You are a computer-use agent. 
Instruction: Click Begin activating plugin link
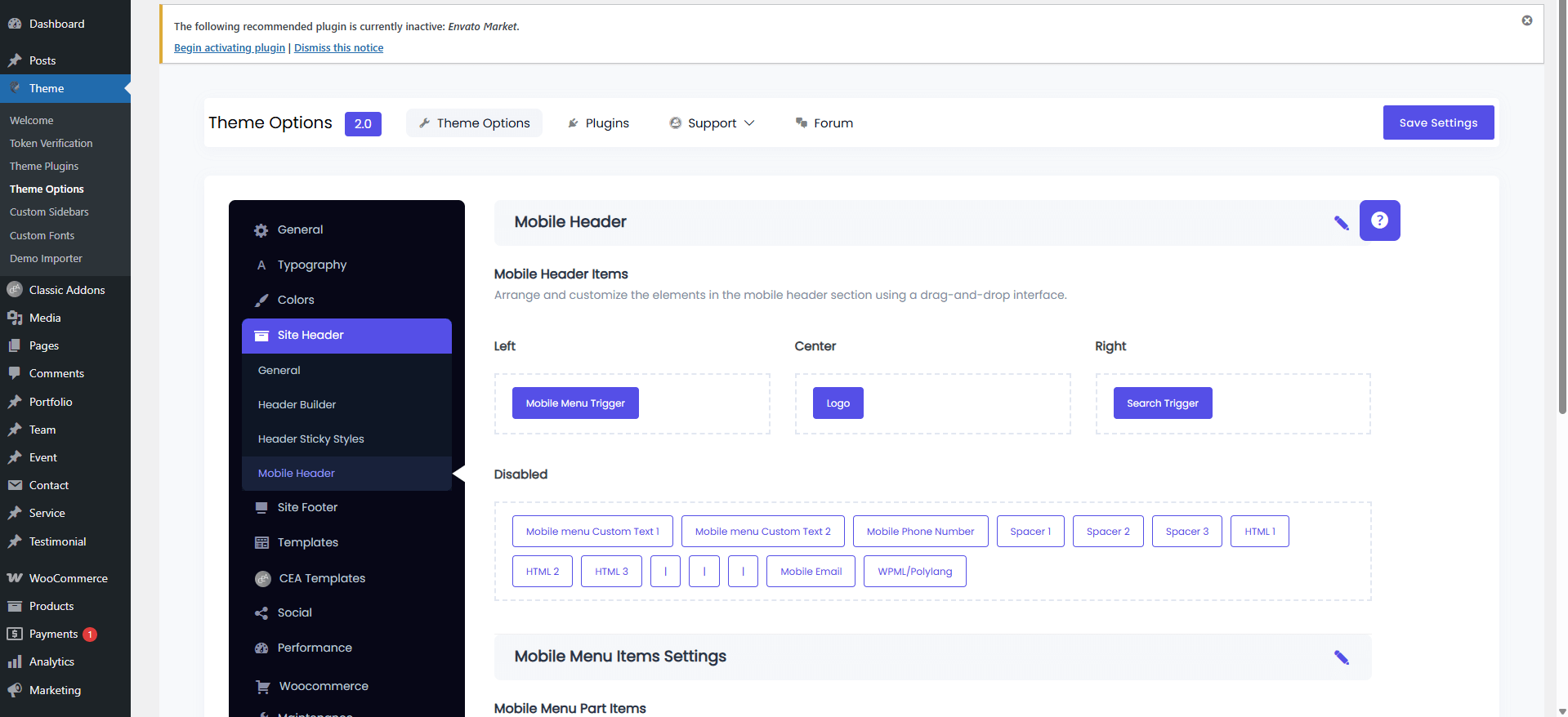(x=229, y=48)
